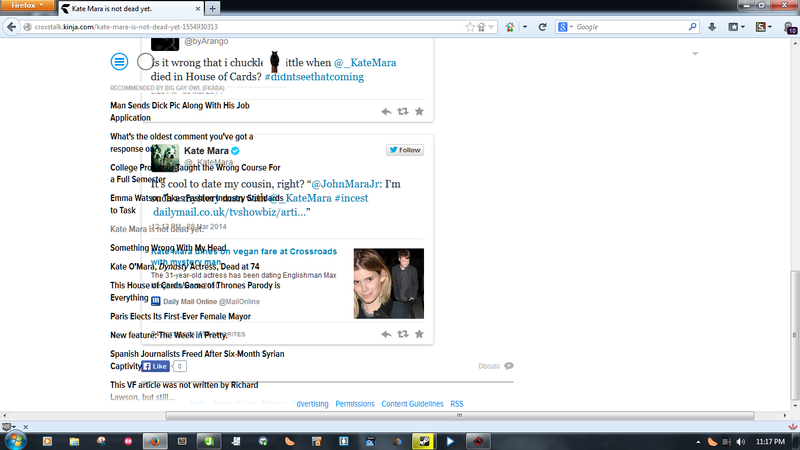Click the search magnifier in Google box

692,27
